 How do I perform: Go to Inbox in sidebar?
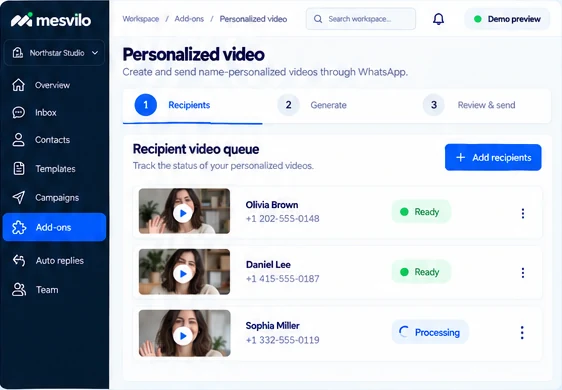pyautogui.click(x=46, y=113)
